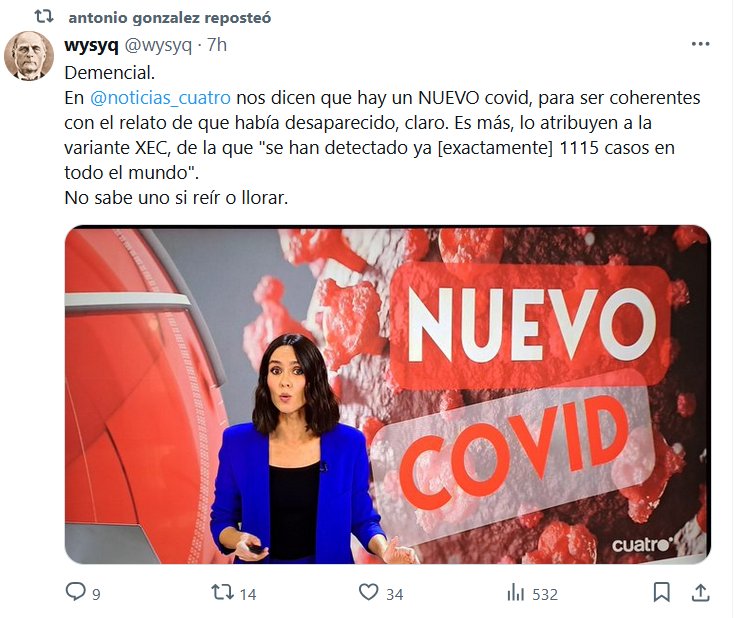
Task: Like the tweet with the heart icon
Action: click(x=368, y=592)
